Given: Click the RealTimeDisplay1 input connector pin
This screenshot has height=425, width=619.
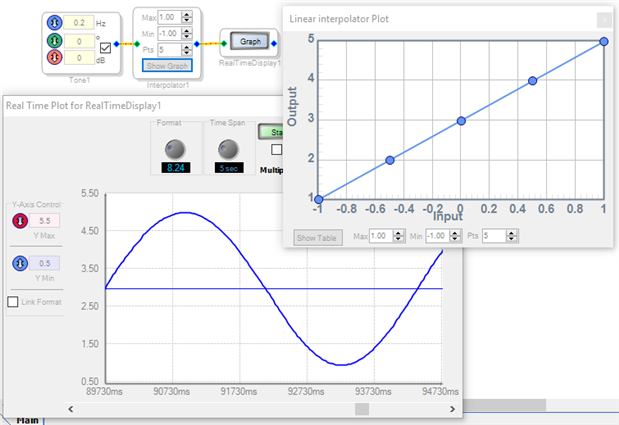Looking at the screenshot, I should pos(224,43).
